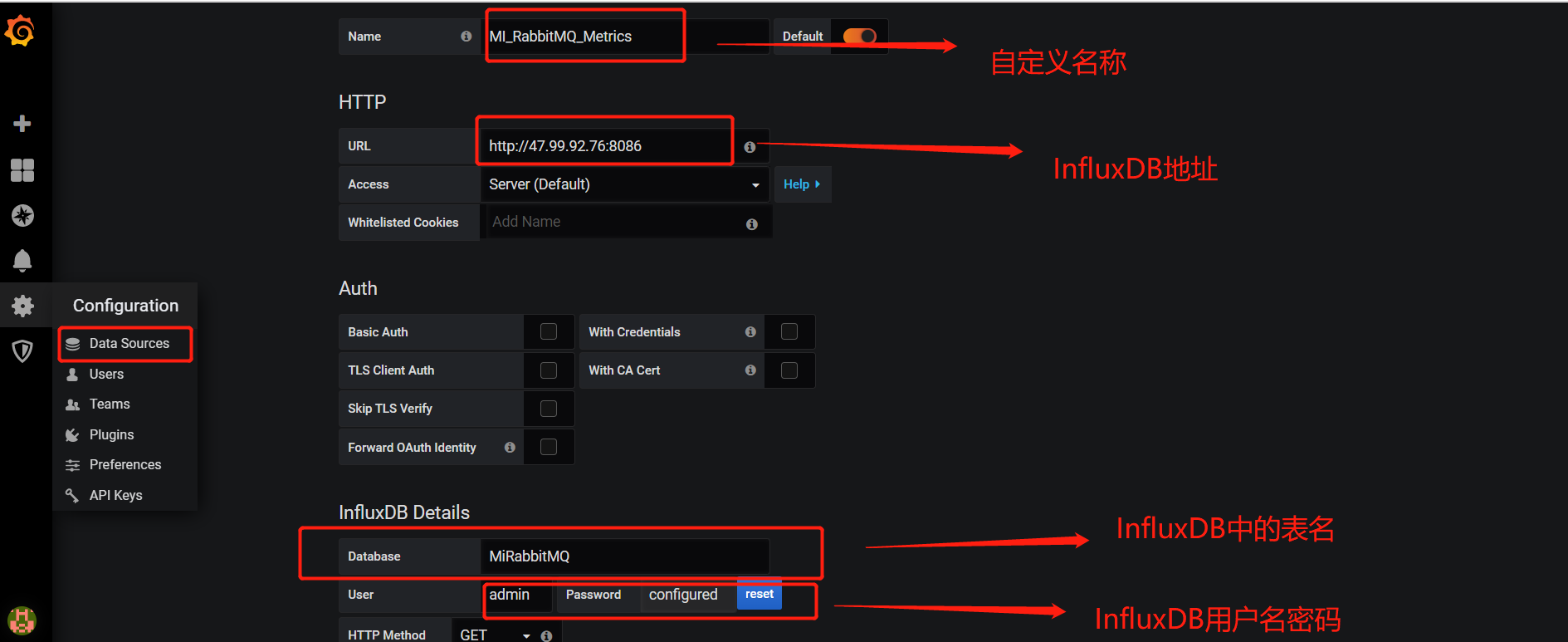The image size is (1568, 642).
Task: Select API Keys in Configuration menu
Action: click(115, 496)
